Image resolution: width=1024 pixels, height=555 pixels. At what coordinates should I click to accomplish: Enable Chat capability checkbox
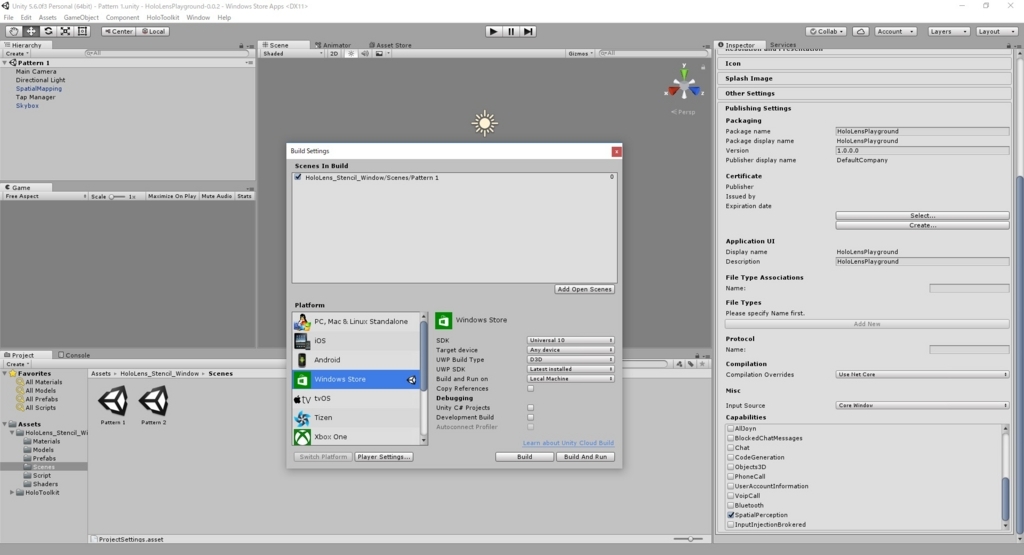coord(731,448)
